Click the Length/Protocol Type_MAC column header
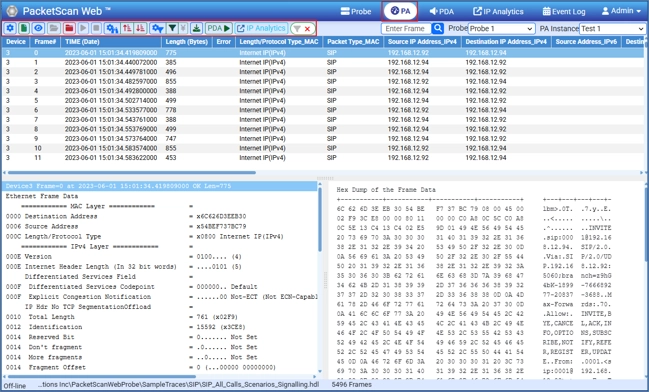 [279, 42]
